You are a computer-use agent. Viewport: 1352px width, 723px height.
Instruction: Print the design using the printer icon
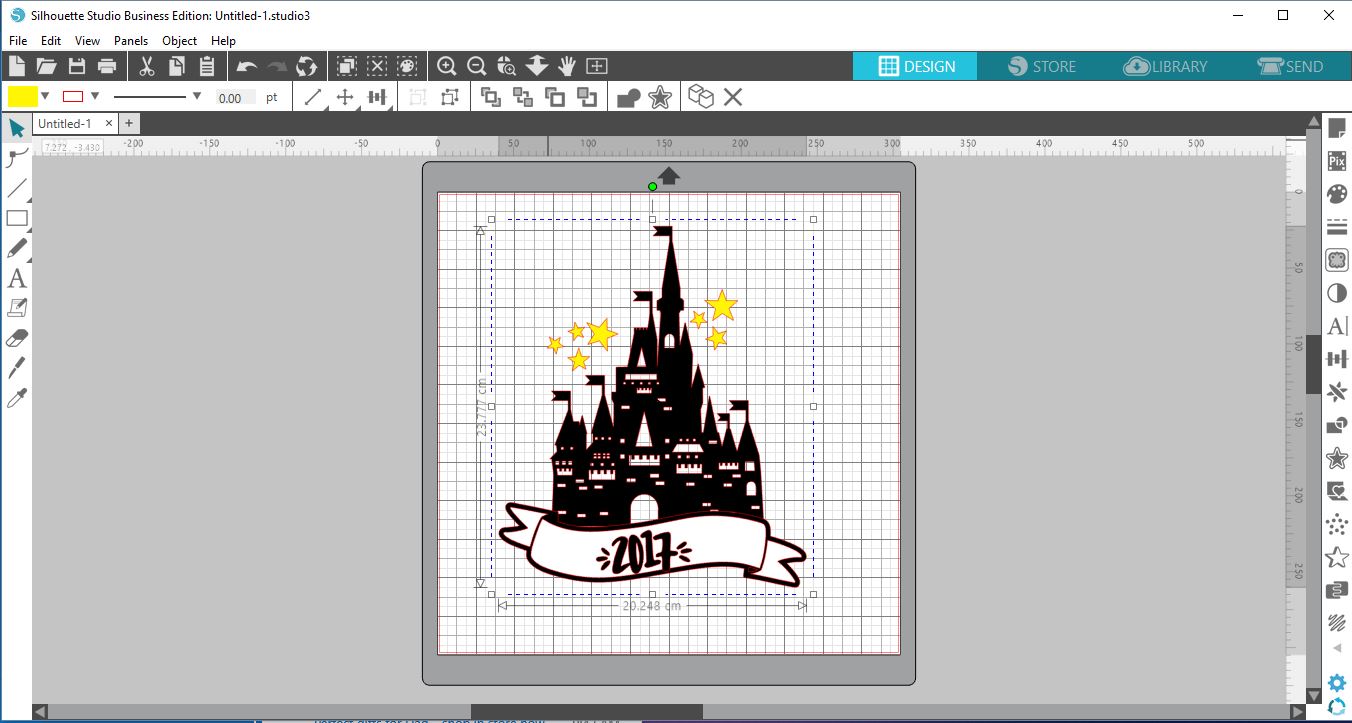[x=107, y=66]
